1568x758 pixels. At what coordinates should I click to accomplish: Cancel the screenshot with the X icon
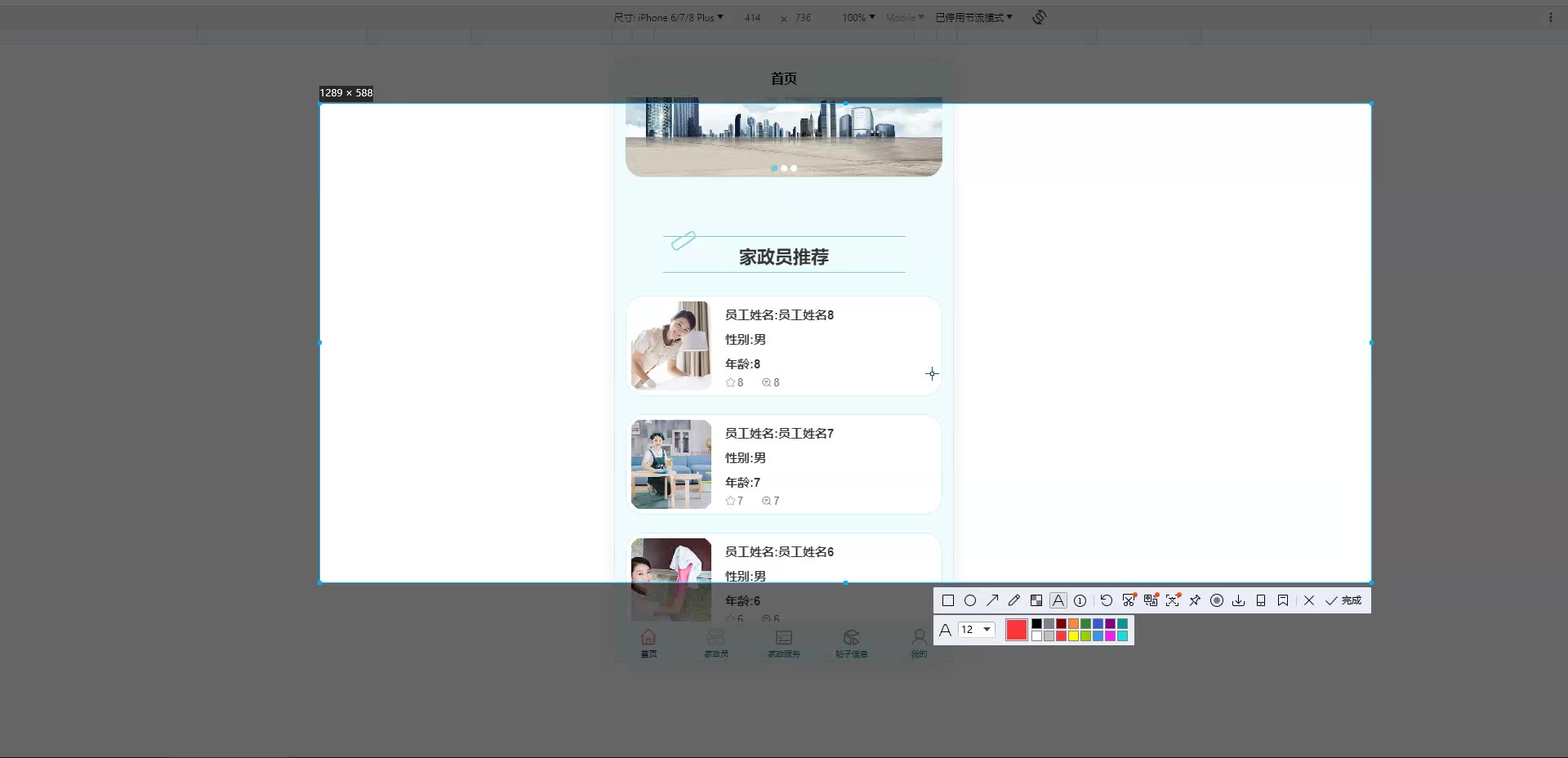pyautogui.click(x=1309, y=600)
